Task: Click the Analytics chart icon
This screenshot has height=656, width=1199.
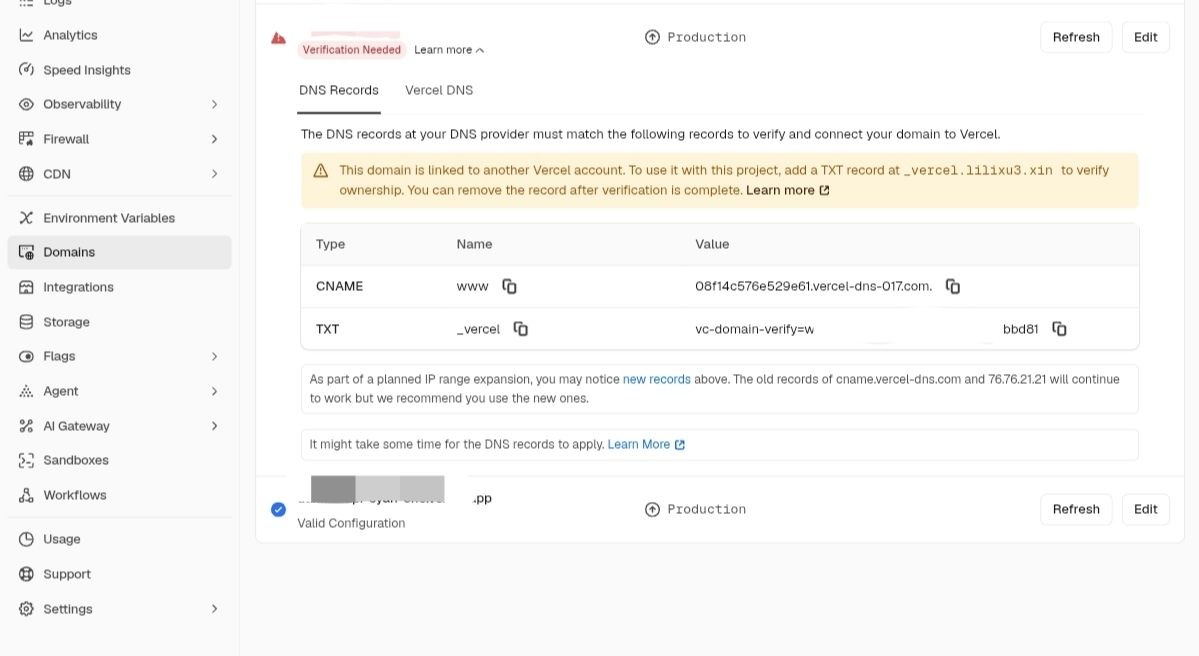Action: (x=26, y=35)
